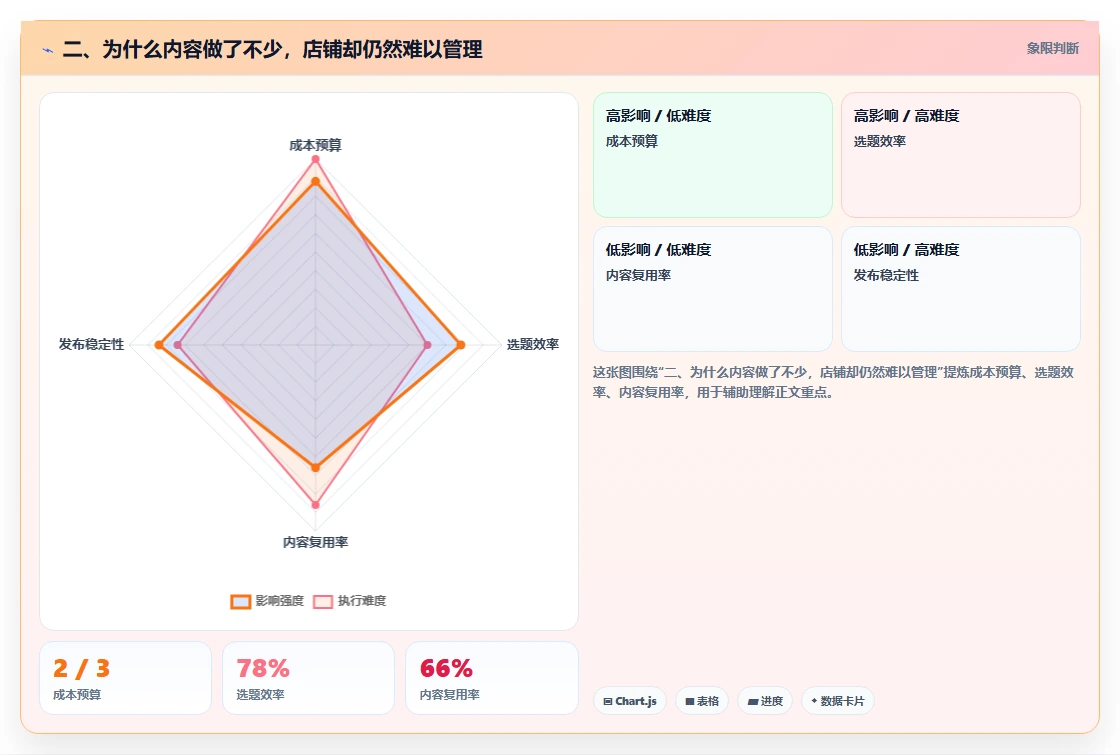Click the pink data point on 内容复用率 axis
1120x755 pixels.
click(x=315, y=505)
